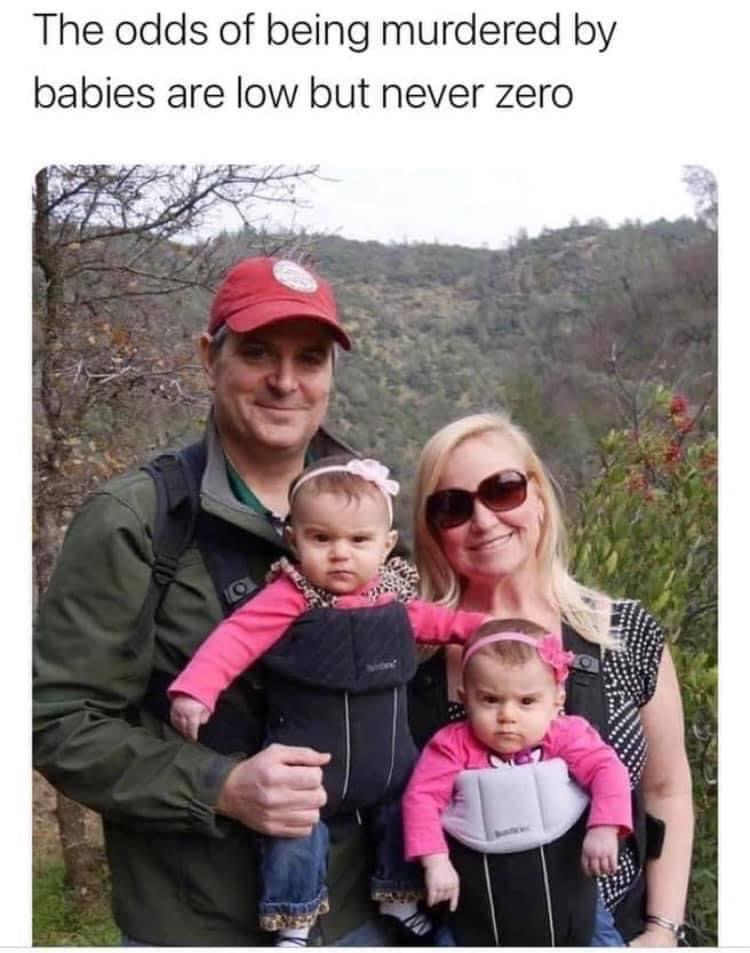The image size is (750, 953).
Task: Select the woman's dark sunglasses
Action: 477,498
